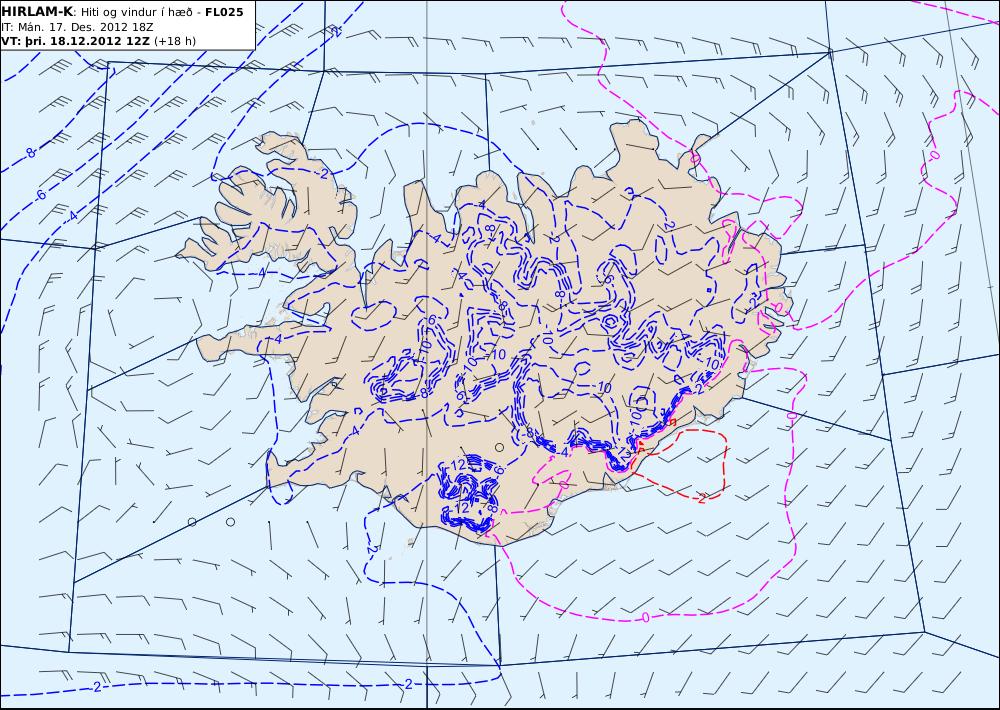
Task: Click the bold "FL025" flight level label
Action: [x=224, y=12]
